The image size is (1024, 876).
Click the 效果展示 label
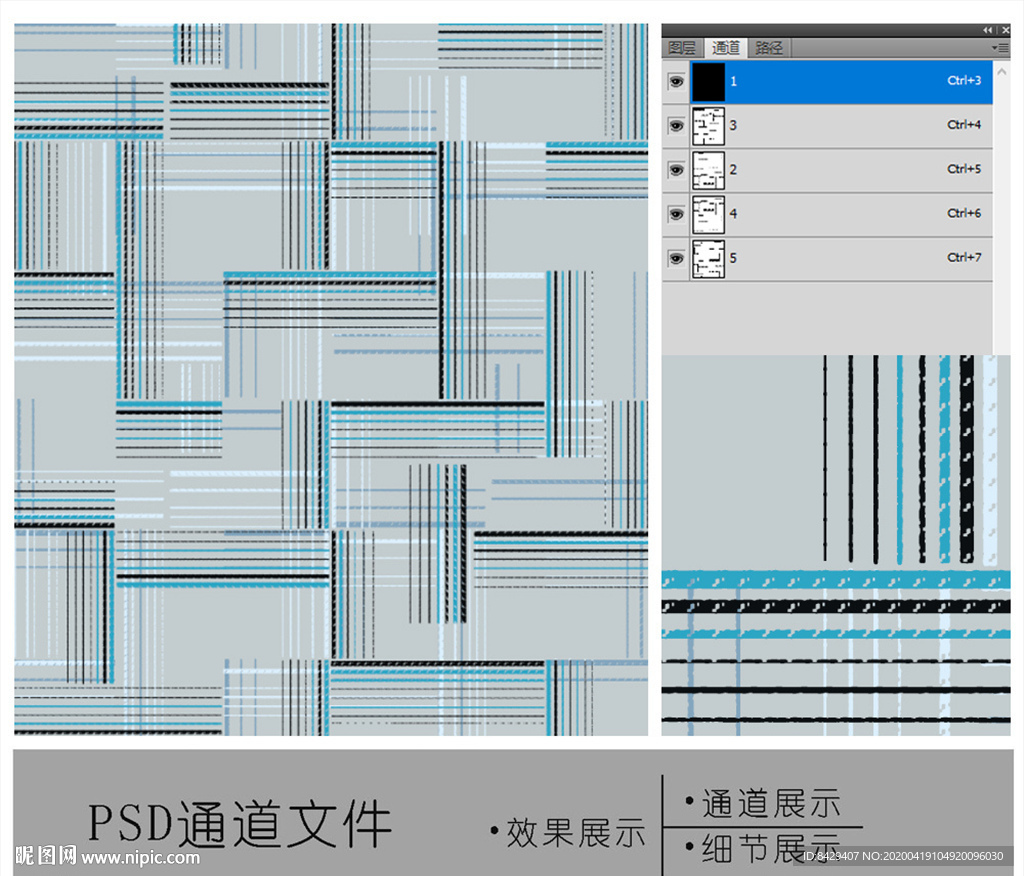[x=576, y=832]
